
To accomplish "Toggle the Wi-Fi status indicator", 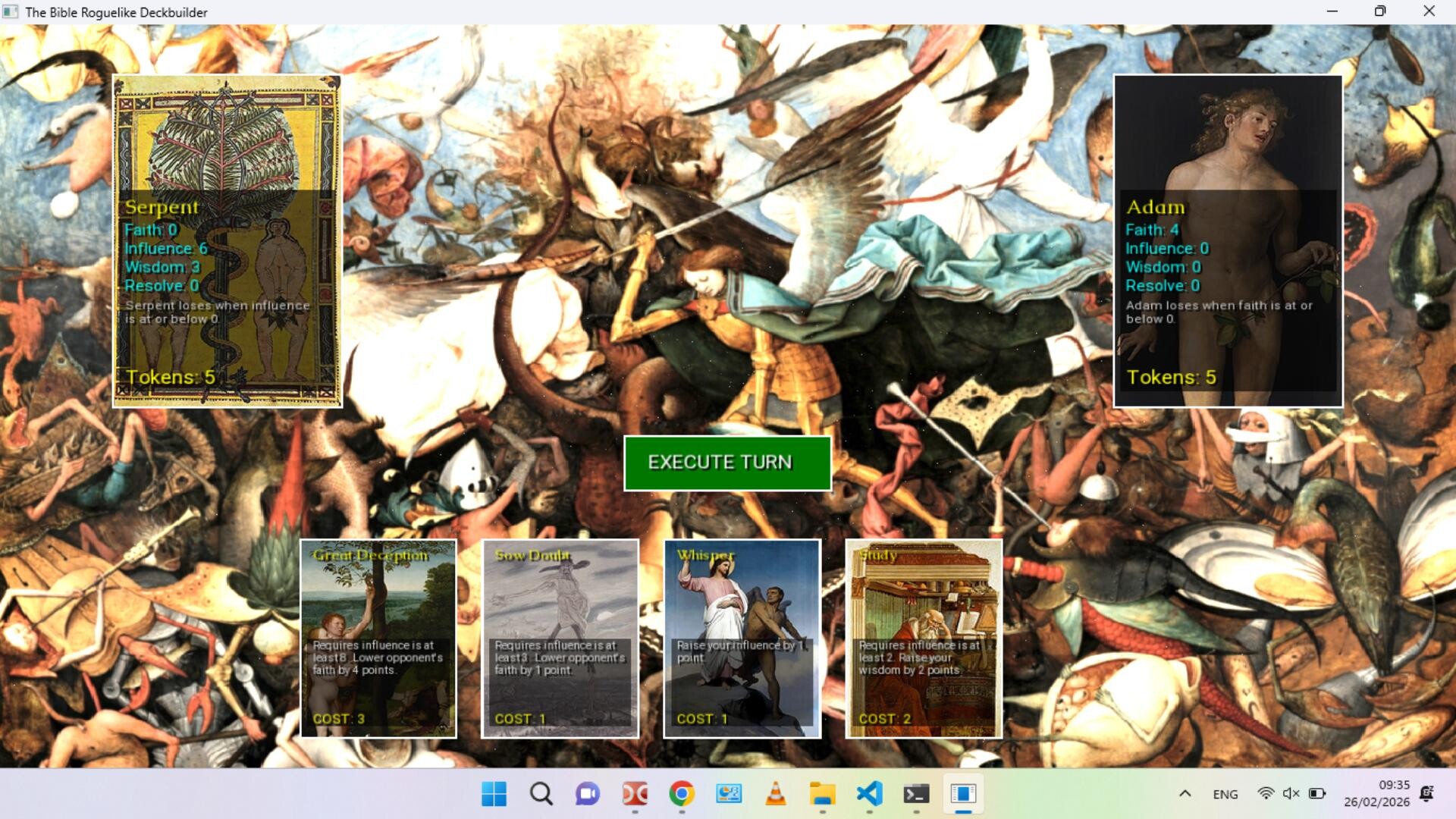I will coord(1266,795).
